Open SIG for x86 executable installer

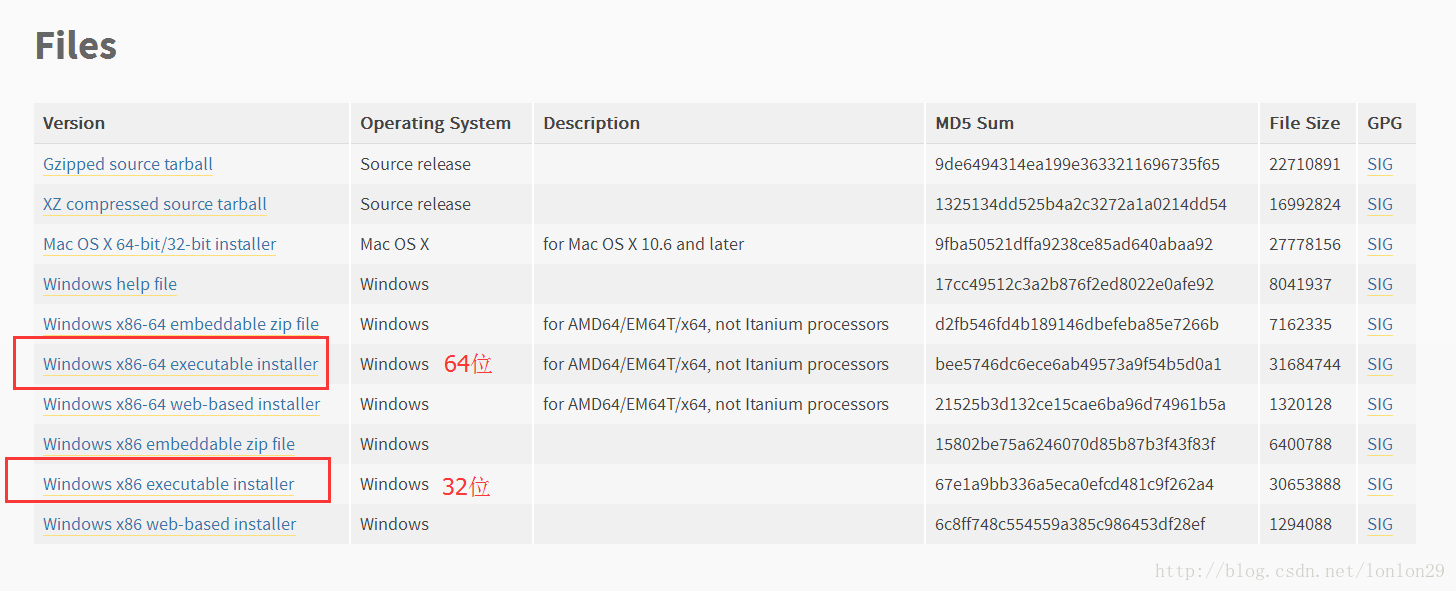pos(1380,484)
